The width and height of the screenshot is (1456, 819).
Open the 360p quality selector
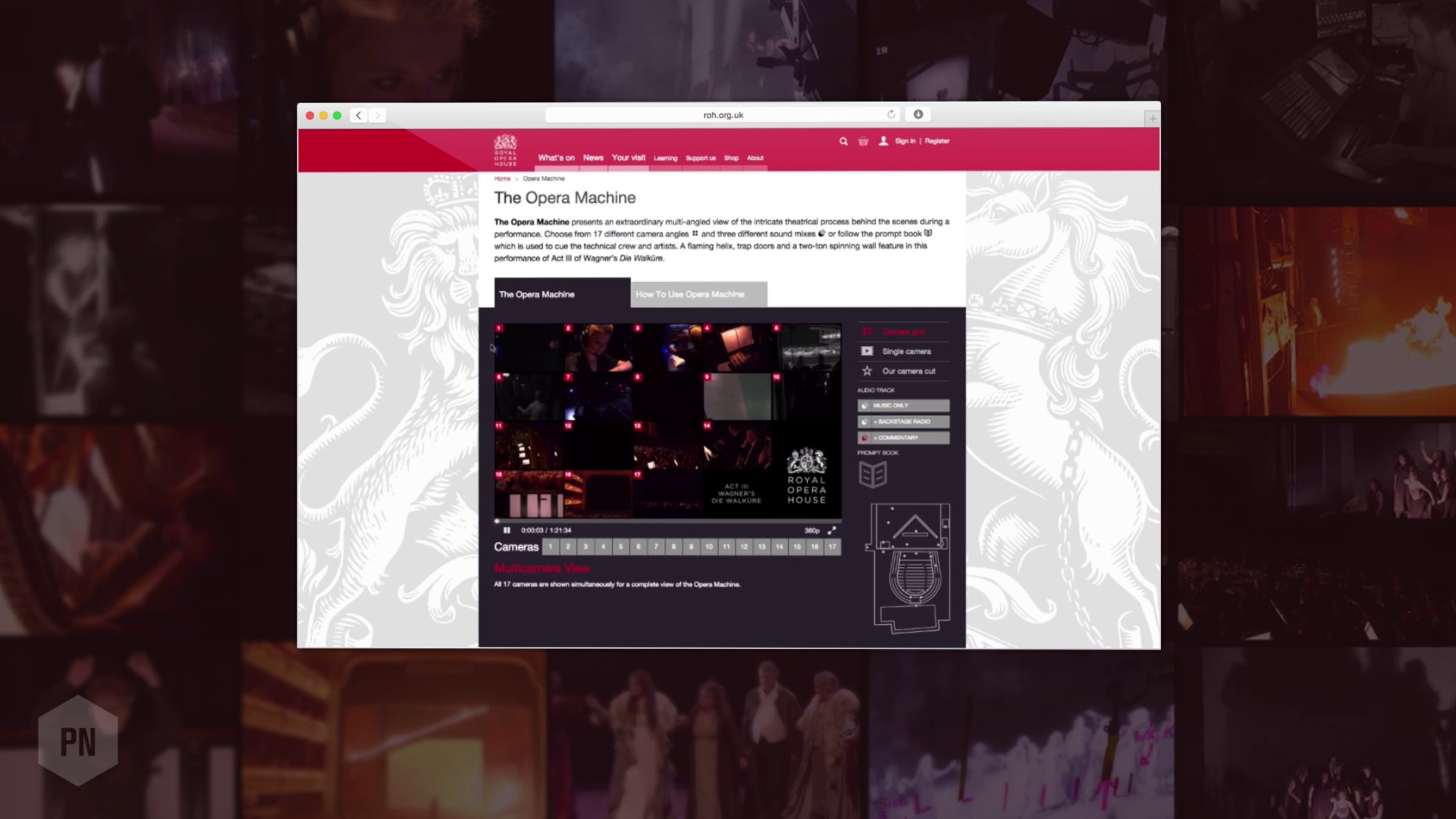[812, 530]
